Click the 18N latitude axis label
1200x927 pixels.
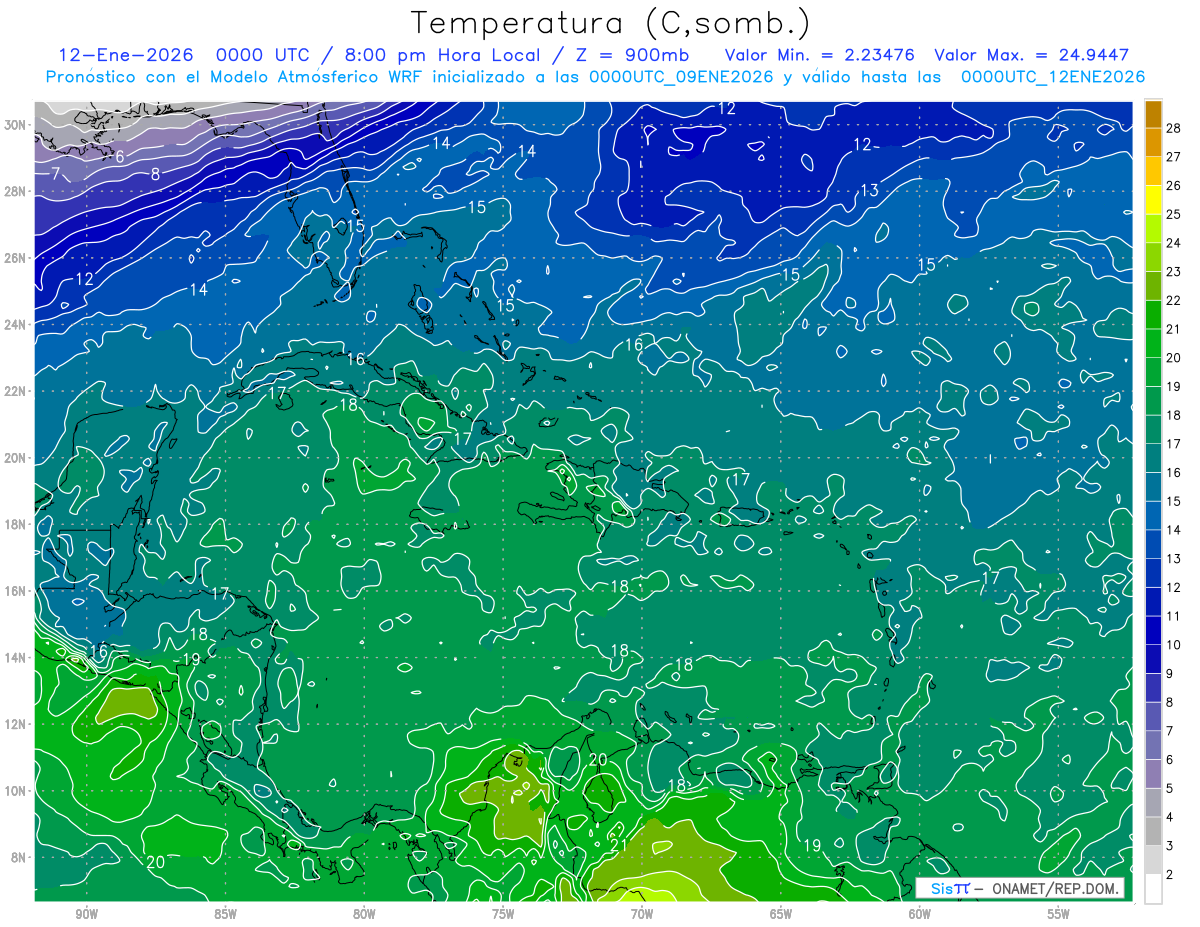[x=17, y=524]
